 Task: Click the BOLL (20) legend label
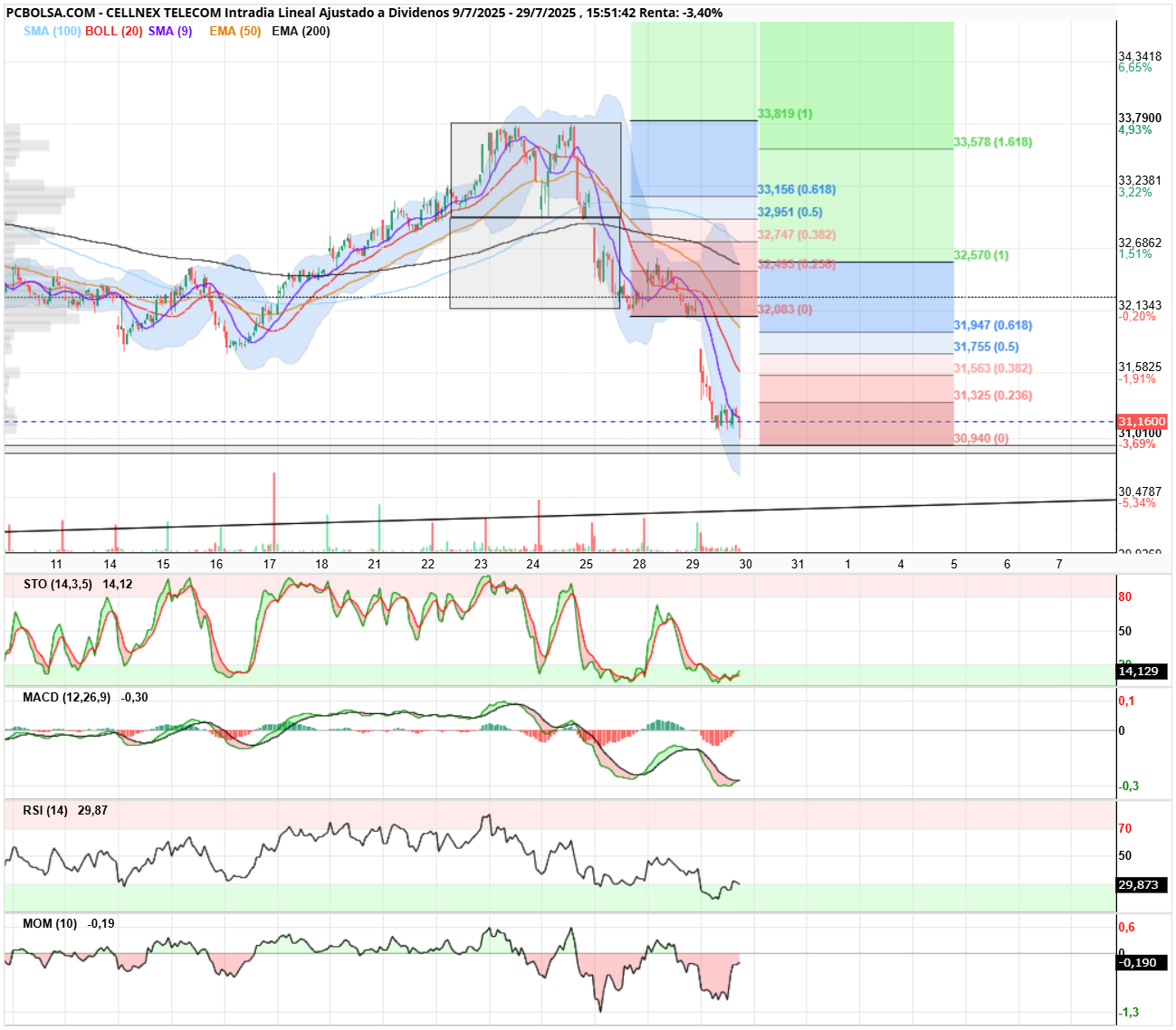tap(114, 31)
